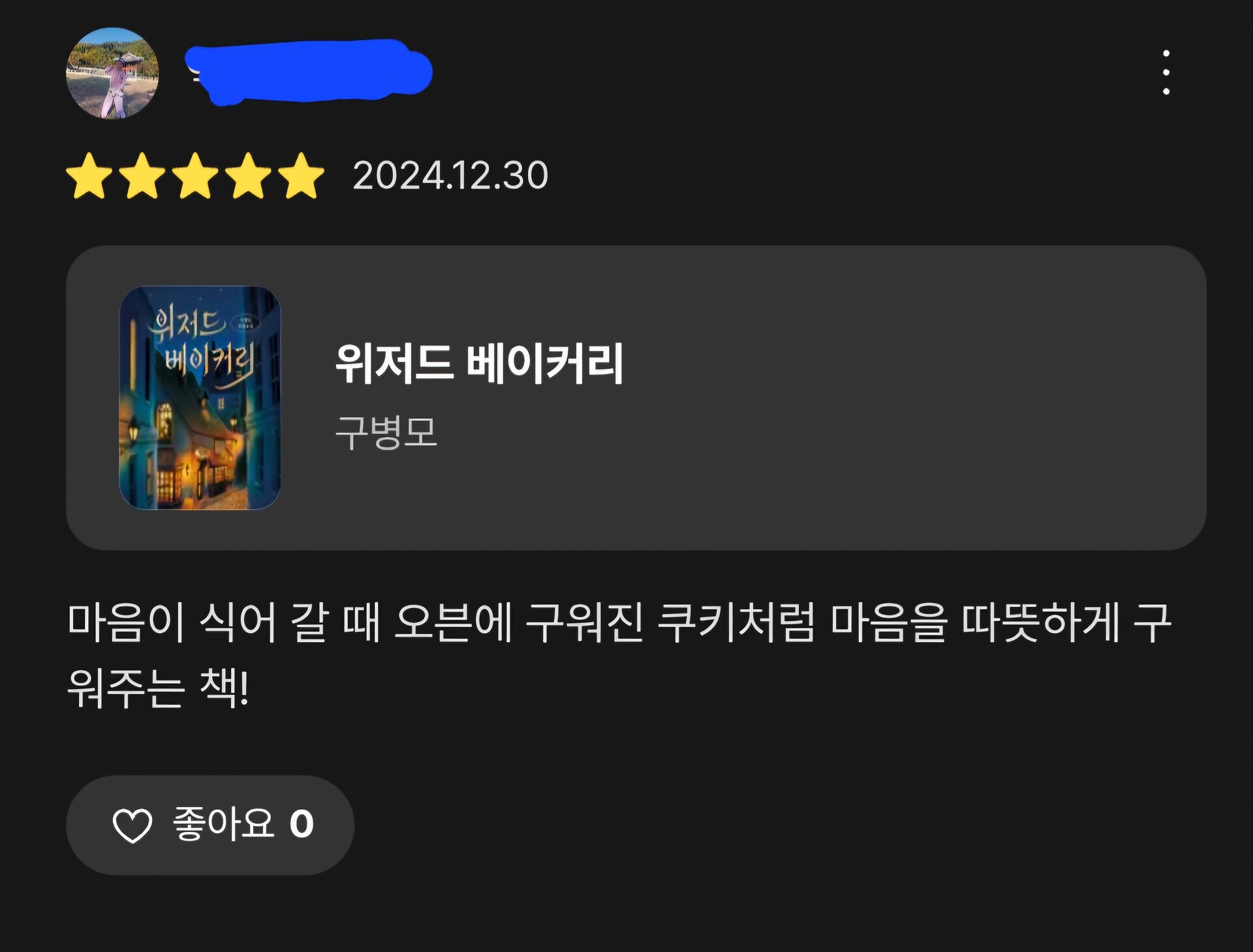The height and width of the screenshot is (952, 1253).
Task: Tap the heart icon to like
Action: [x=132, y=825]
